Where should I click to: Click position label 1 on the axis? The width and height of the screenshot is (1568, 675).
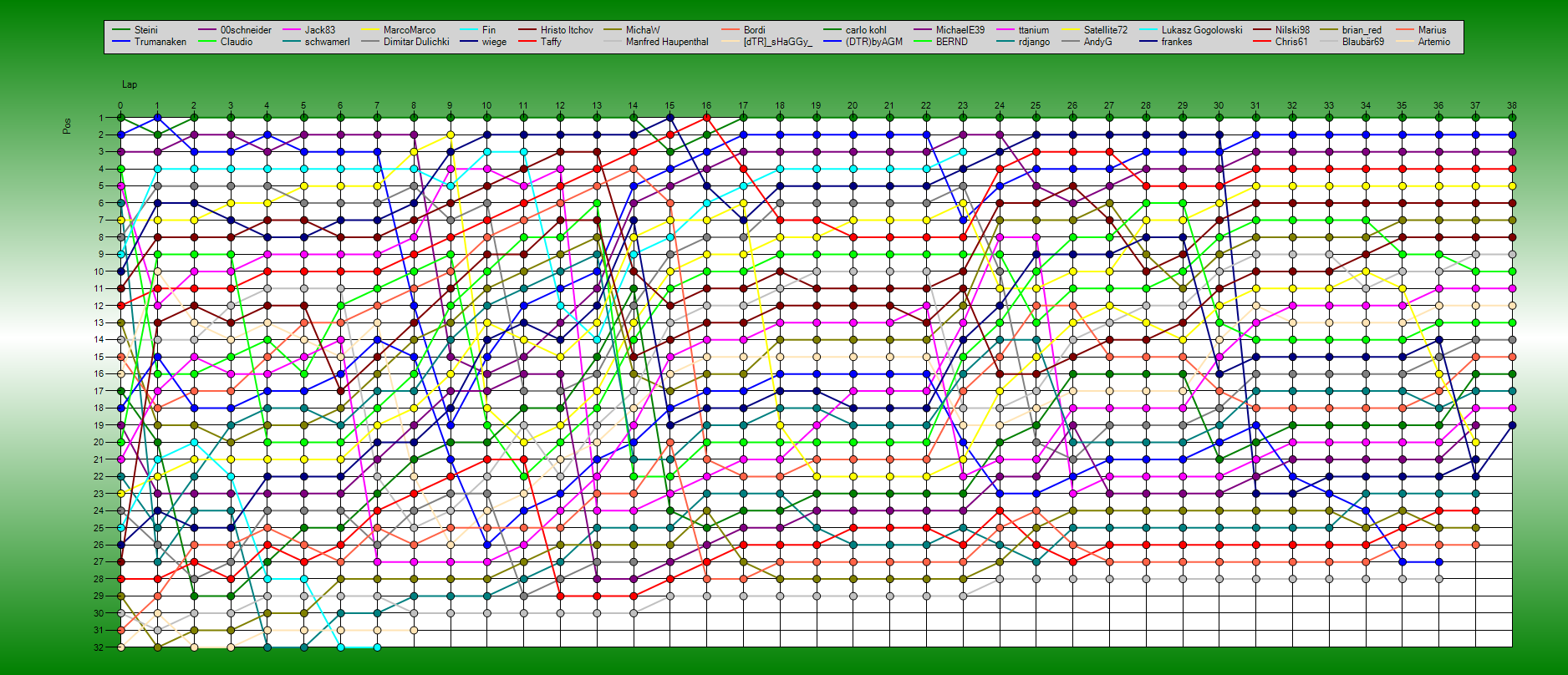coord(101,118)
